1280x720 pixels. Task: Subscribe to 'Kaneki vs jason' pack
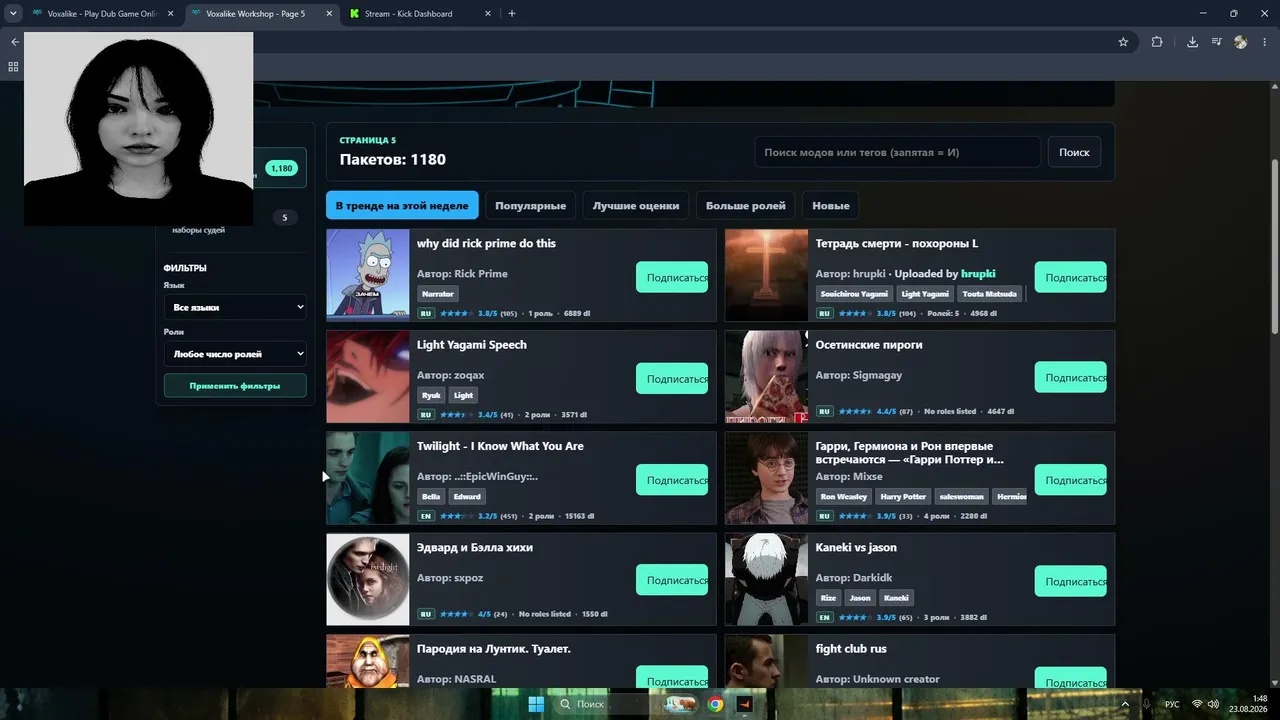click(x=1070, y=581)
